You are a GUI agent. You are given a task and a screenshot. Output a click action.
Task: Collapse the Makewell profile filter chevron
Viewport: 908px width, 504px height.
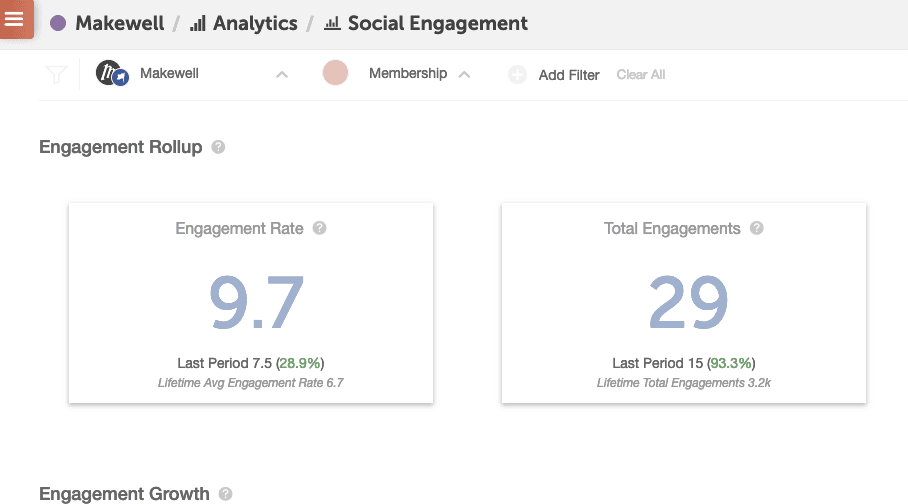tap(282, 74)
